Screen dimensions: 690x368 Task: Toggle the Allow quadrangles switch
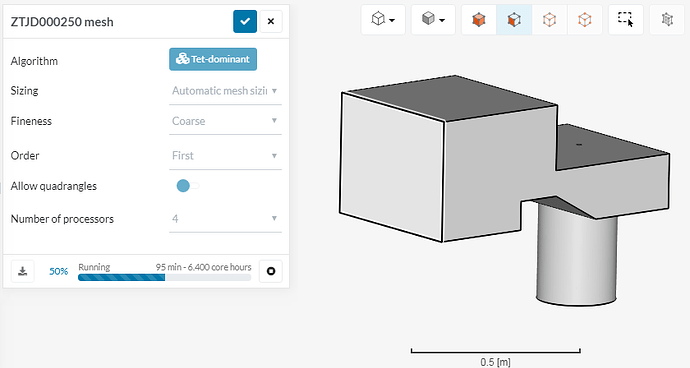click(x=187, y=186)
